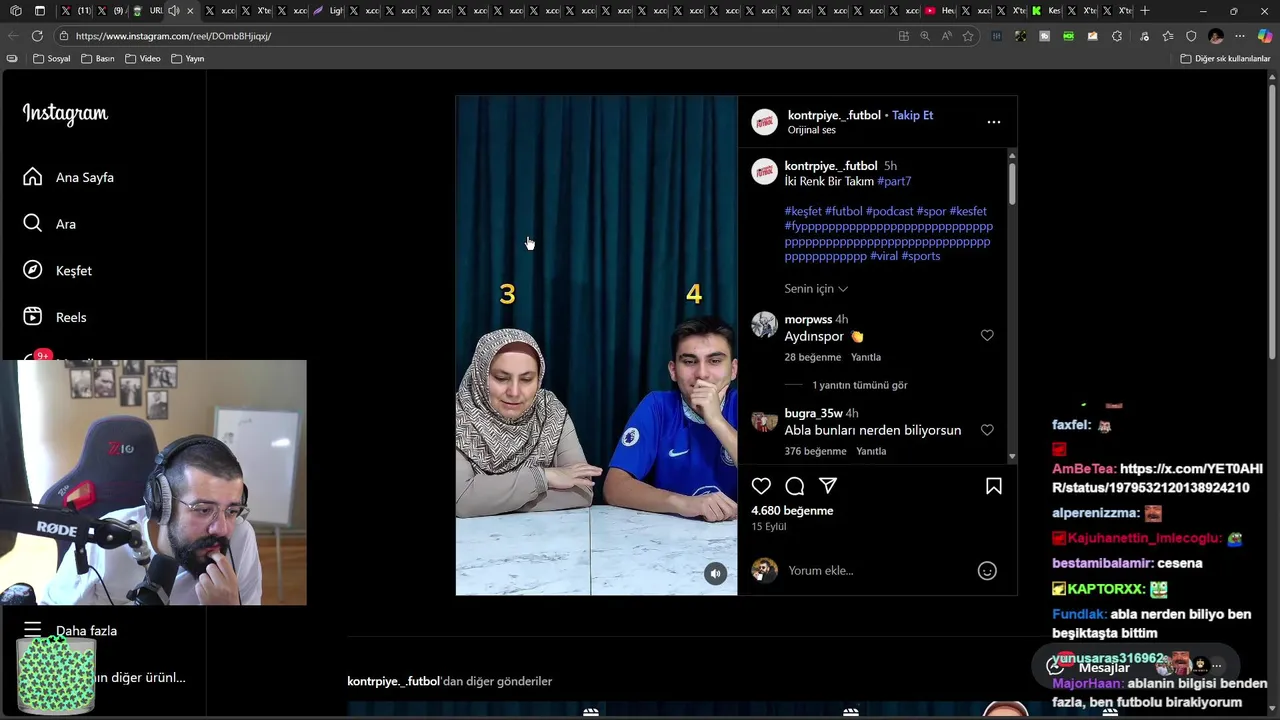
Task: Click the Instagram logo
Action: click(x=65, y=114)
